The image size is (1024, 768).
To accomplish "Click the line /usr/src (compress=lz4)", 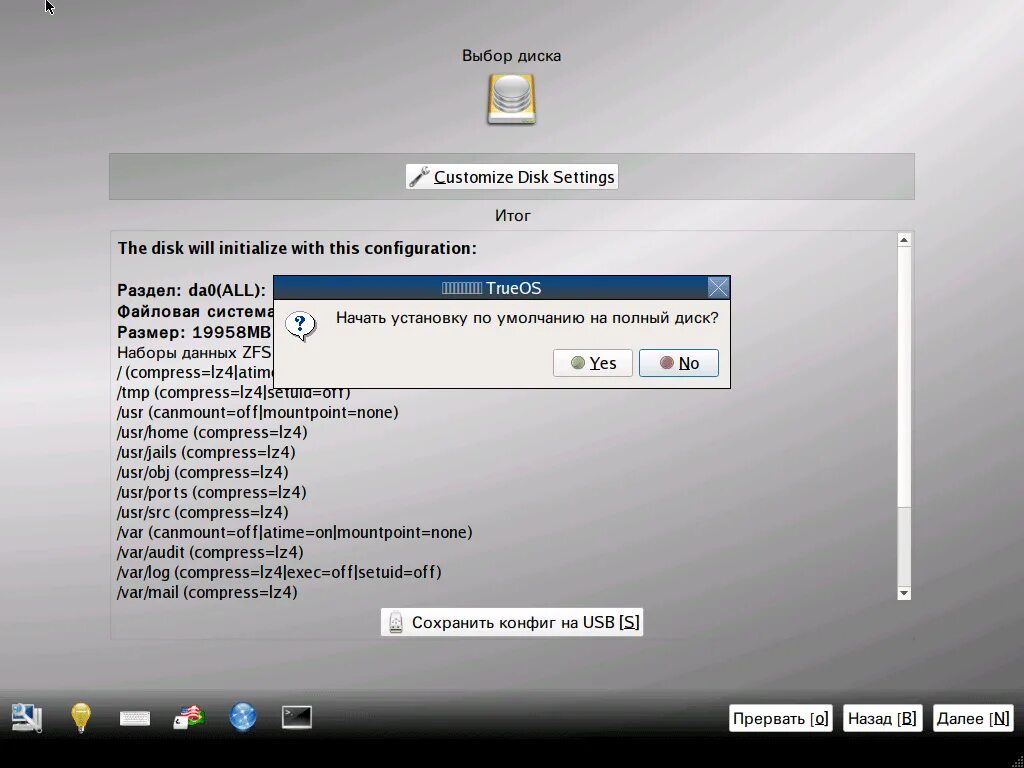I will pos(202,512).
